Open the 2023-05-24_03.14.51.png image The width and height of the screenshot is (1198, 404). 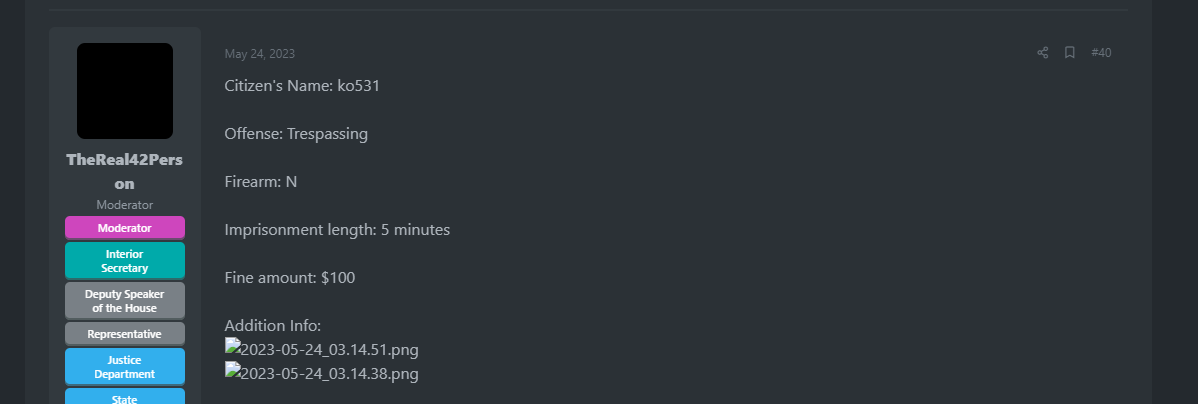click(x=322, y=349)
